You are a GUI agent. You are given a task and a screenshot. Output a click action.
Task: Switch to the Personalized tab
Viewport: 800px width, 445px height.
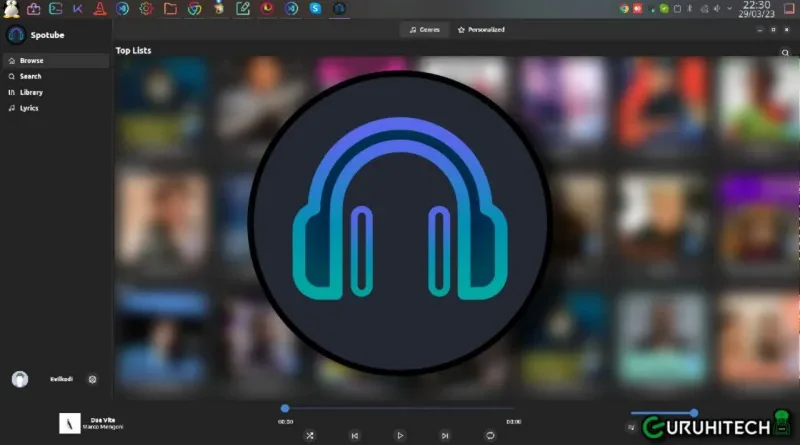(481, 30)
